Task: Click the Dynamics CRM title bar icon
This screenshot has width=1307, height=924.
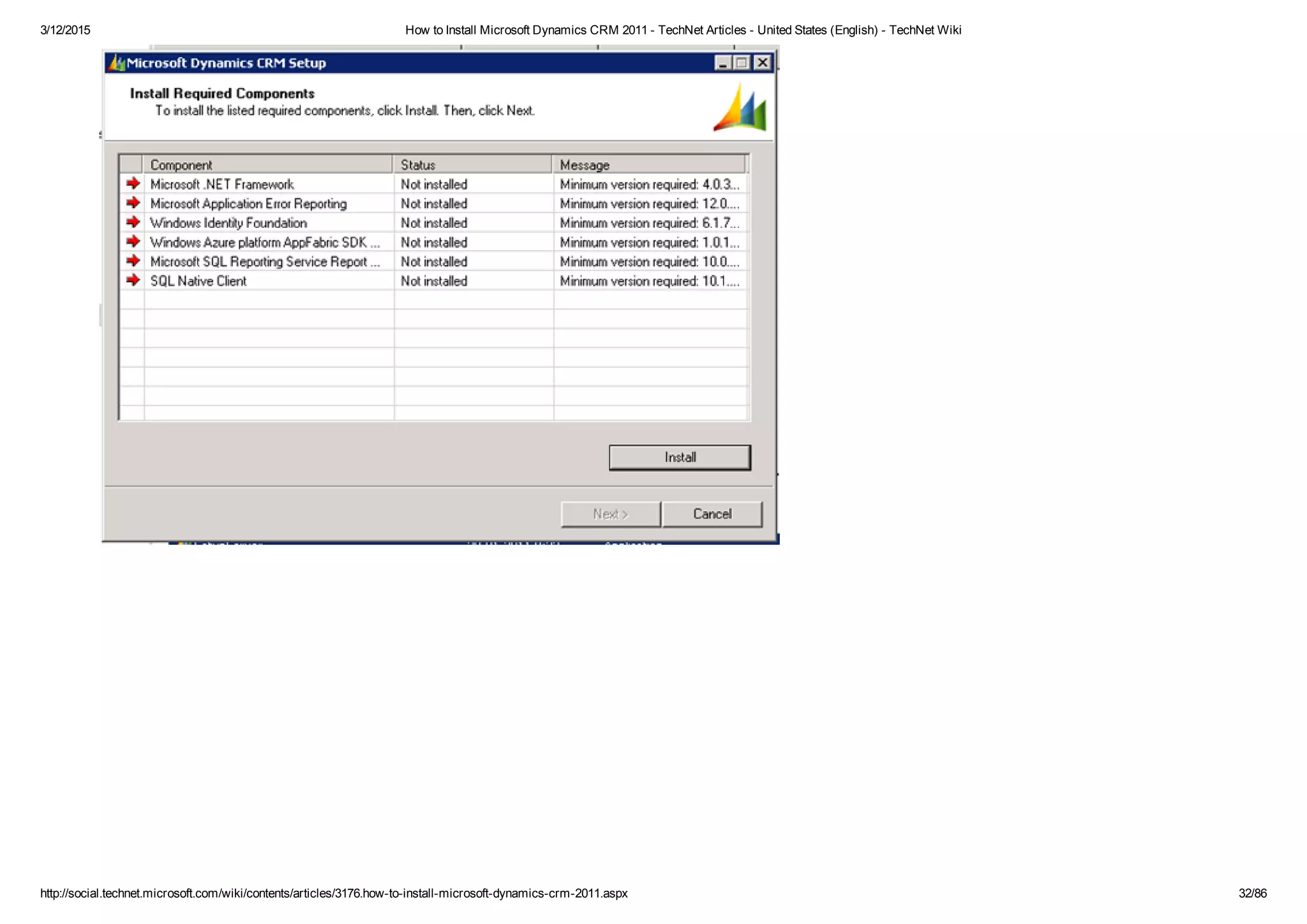Action: pos(117,63)
